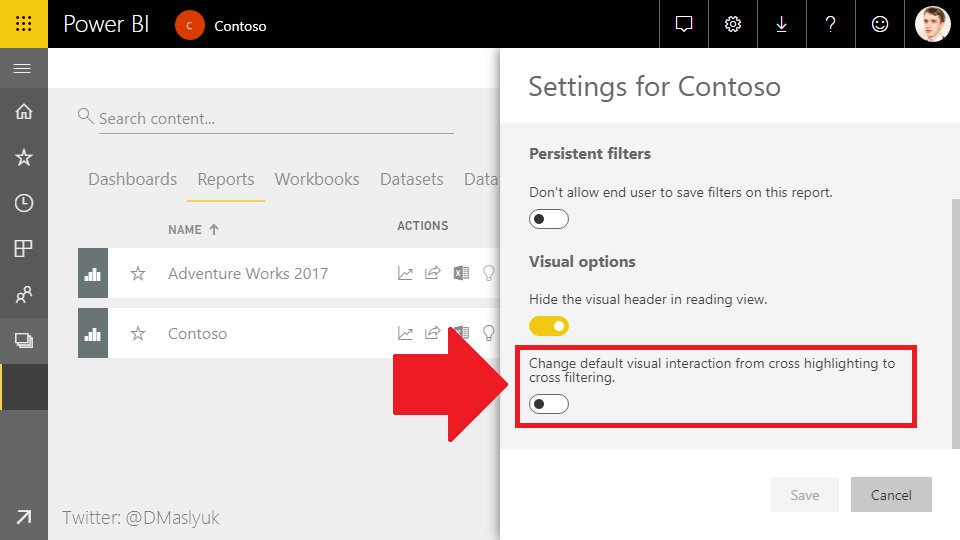The image size is (960, 540).
Task: Toggle the Persistent filters switch
Action: click(549, 219)
